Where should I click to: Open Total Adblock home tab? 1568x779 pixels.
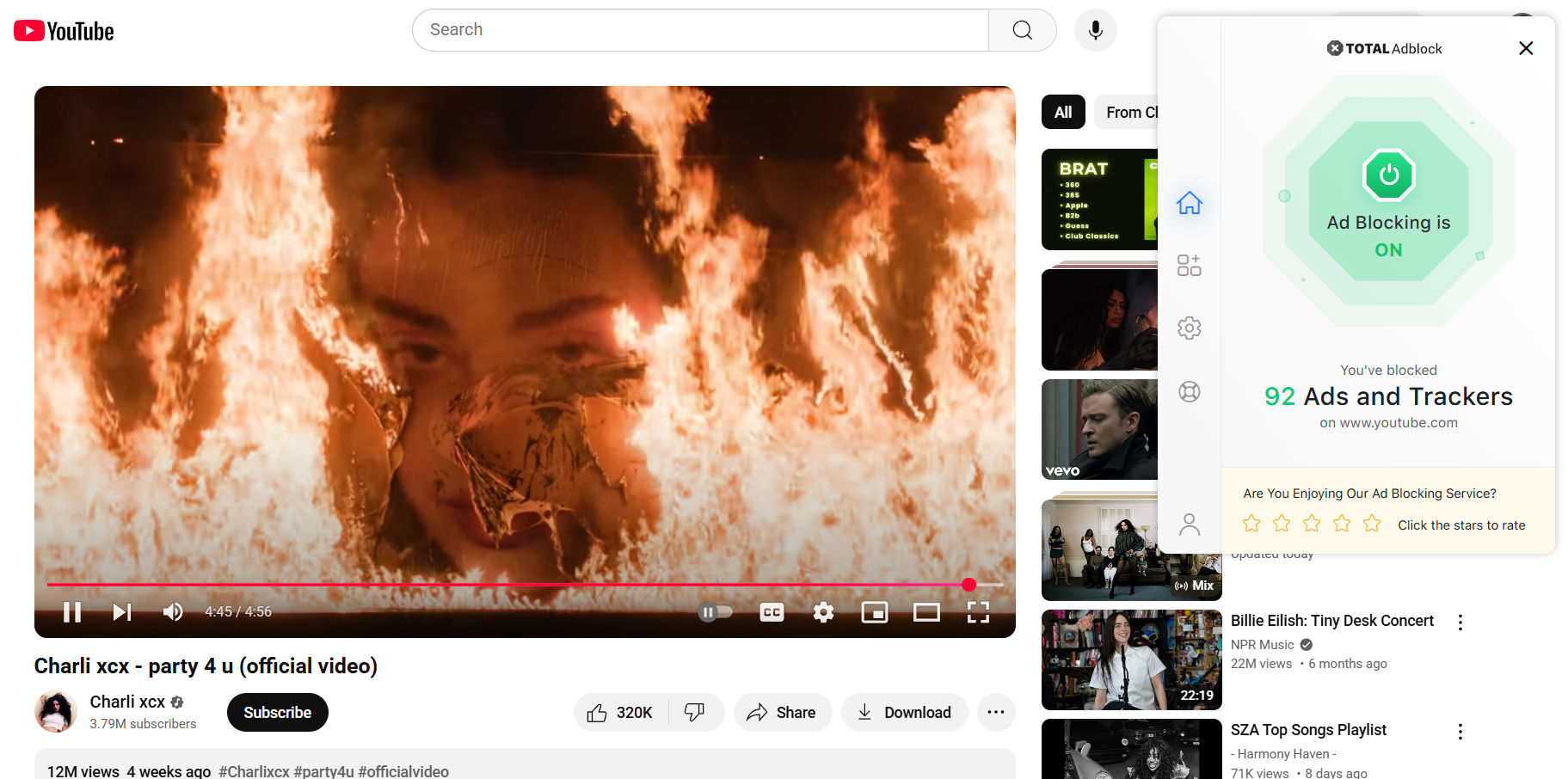click(x=1190, y=203)
